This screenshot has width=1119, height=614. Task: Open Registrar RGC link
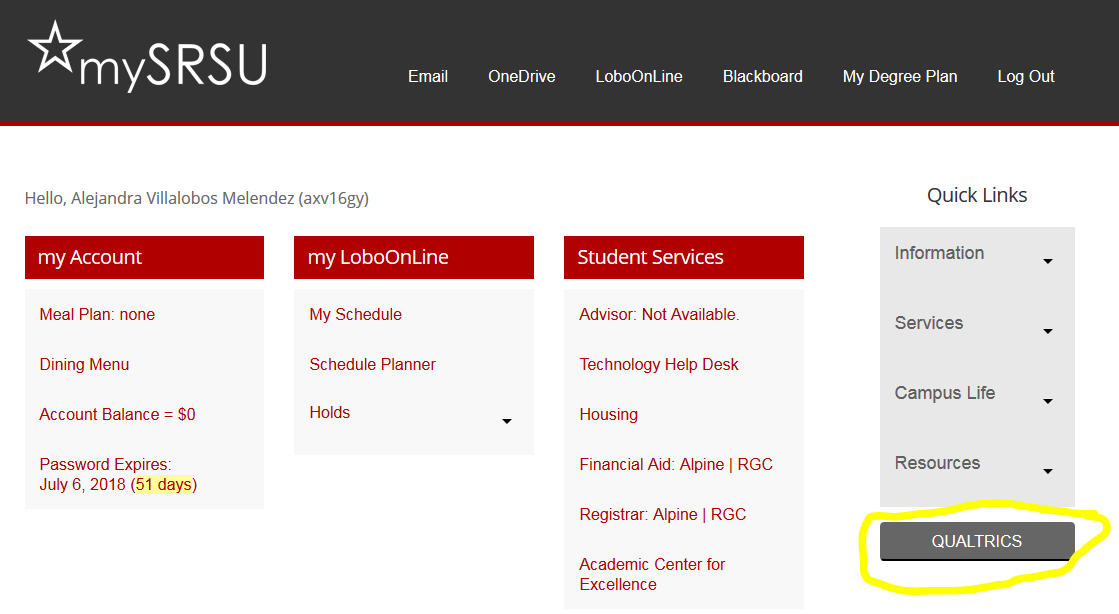point(729,514)
